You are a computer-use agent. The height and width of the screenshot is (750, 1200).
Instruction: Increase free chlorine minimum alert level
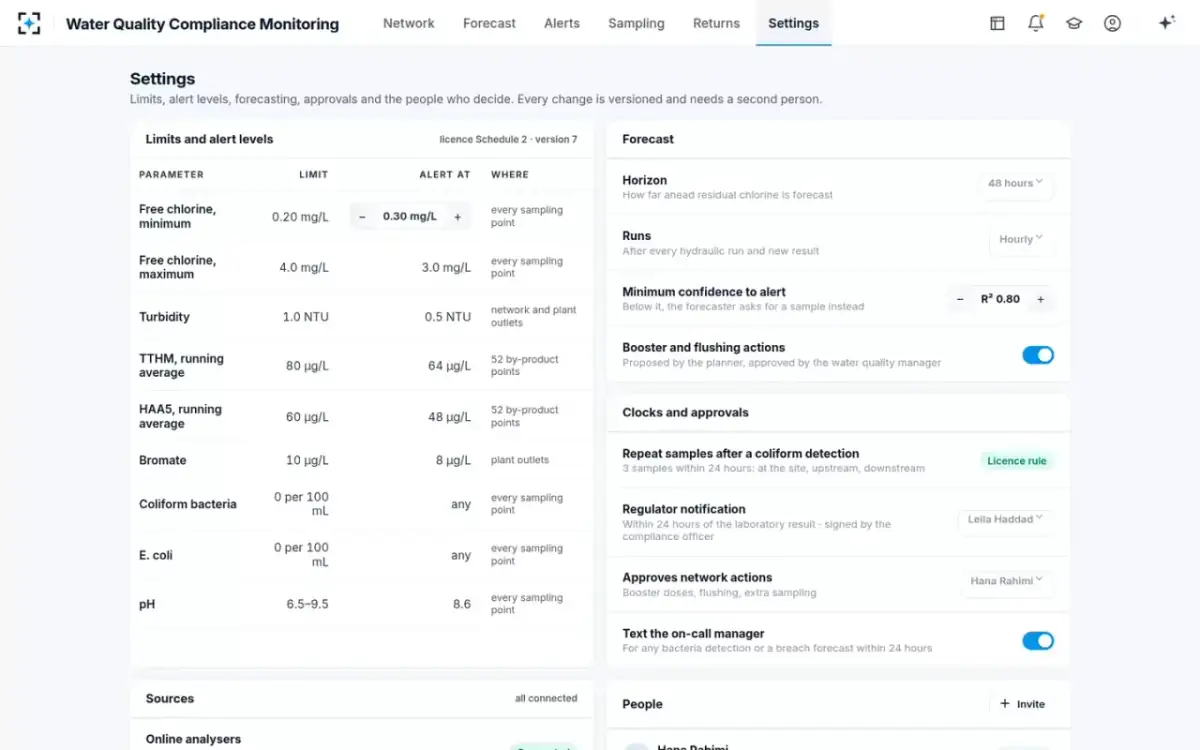tap(457, 216)
